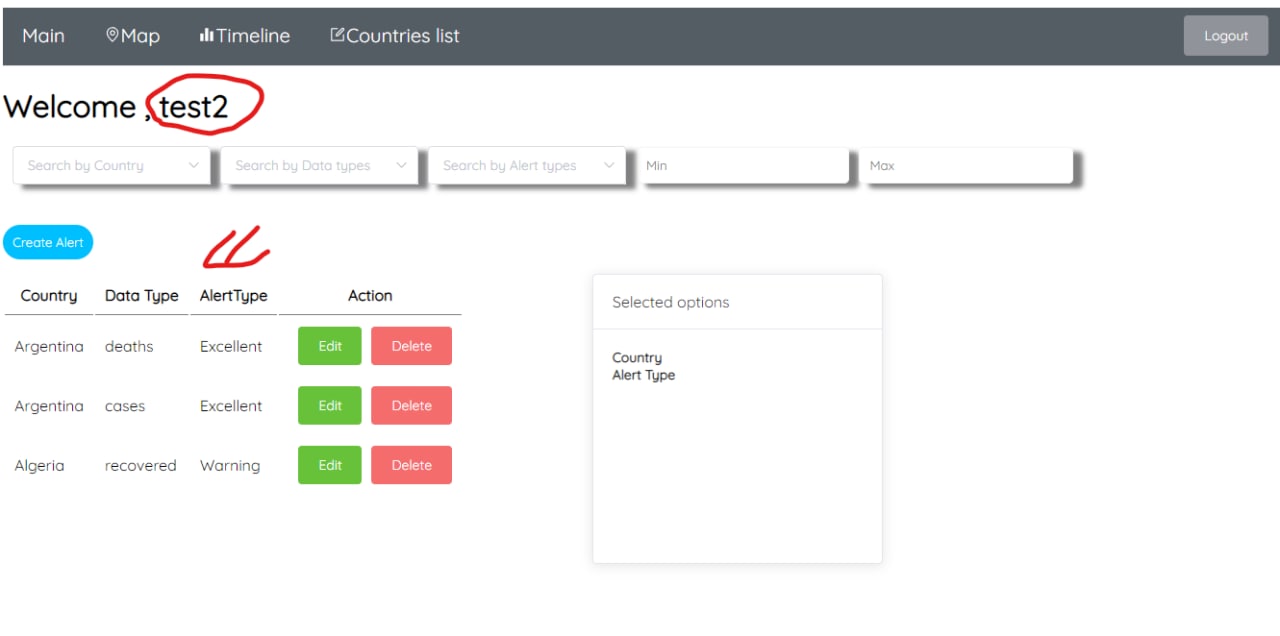Click the edit icon beside Countries list
The height and width of the screenshot is (636, 1280).
[x=337, y=35]
